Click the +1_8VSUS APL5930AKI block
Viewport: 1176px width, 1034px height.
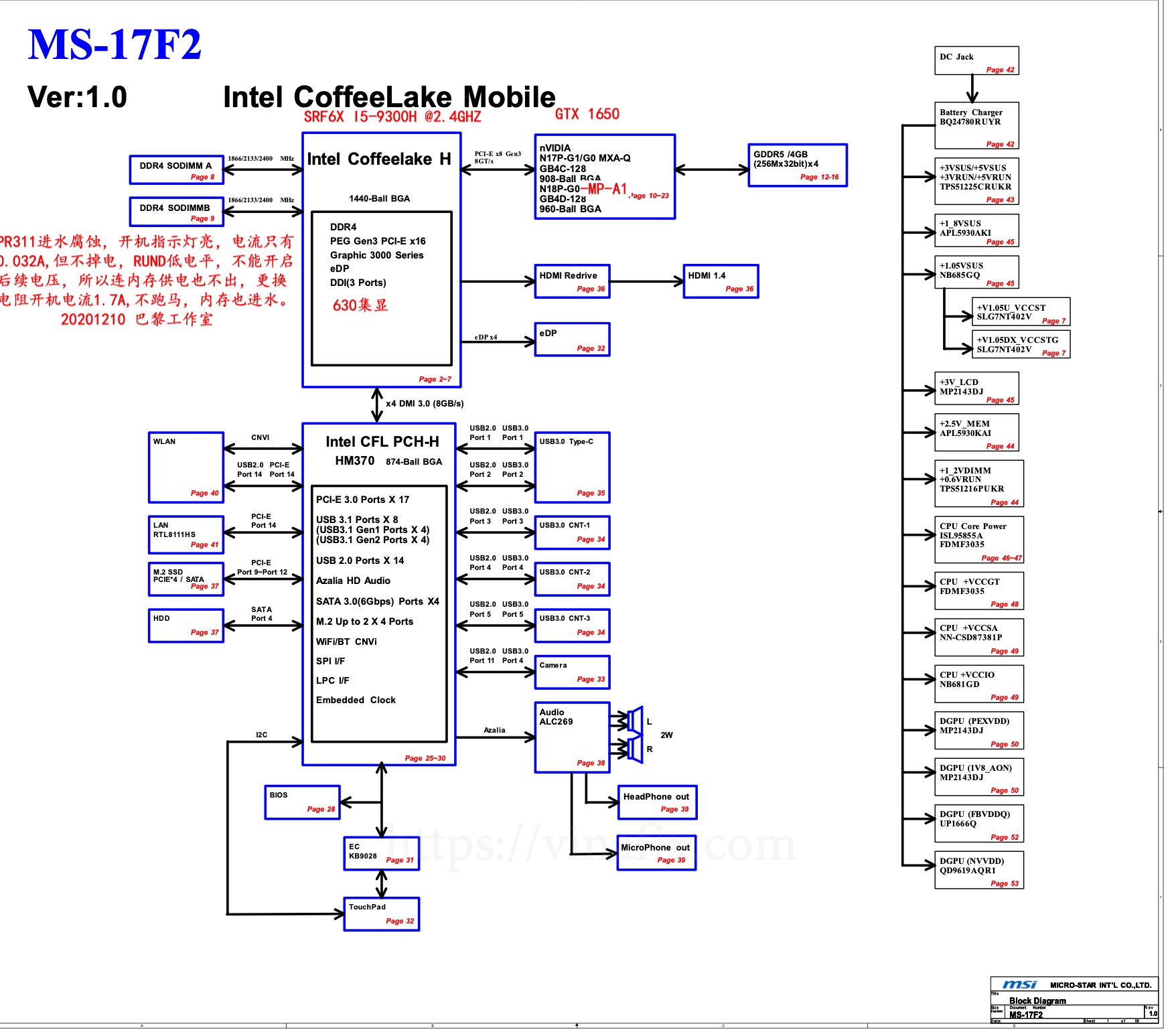pyautogui.click(x=977, y=230)
